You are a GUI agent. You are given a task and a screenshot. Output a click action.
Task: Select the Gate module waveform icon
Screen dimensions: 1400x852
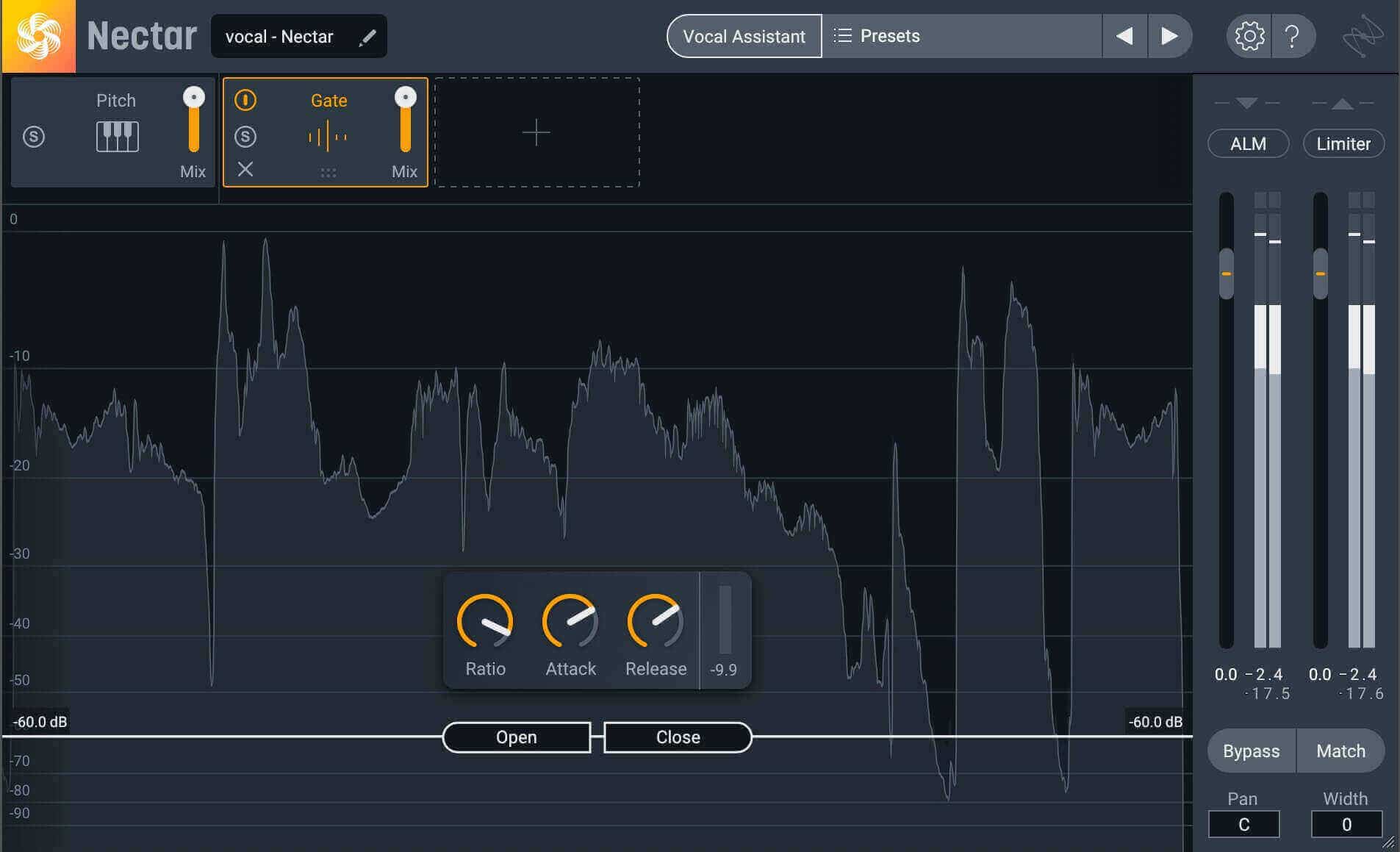click(328, 137)
